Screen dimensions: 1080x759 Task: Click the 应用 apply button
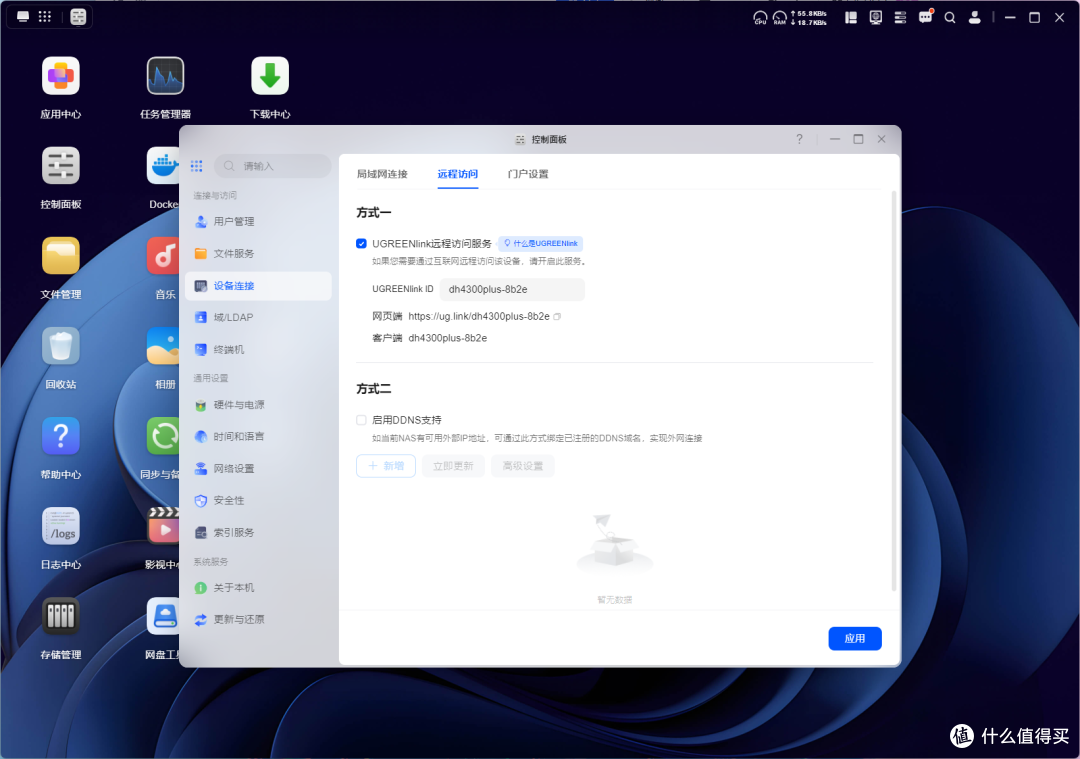[x=855, y=638]
